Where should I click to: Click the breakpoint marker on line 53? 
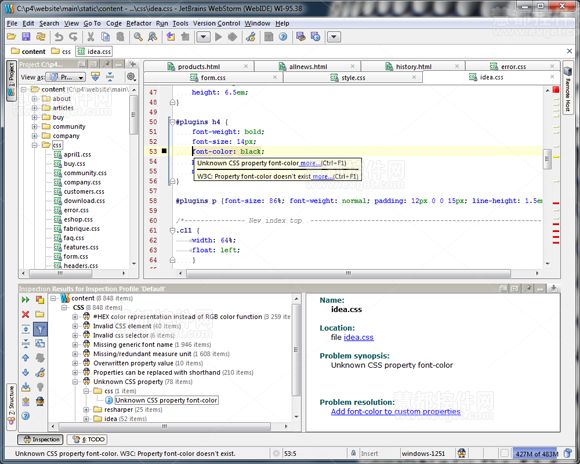pyautogui.click(x=164, y=151)
